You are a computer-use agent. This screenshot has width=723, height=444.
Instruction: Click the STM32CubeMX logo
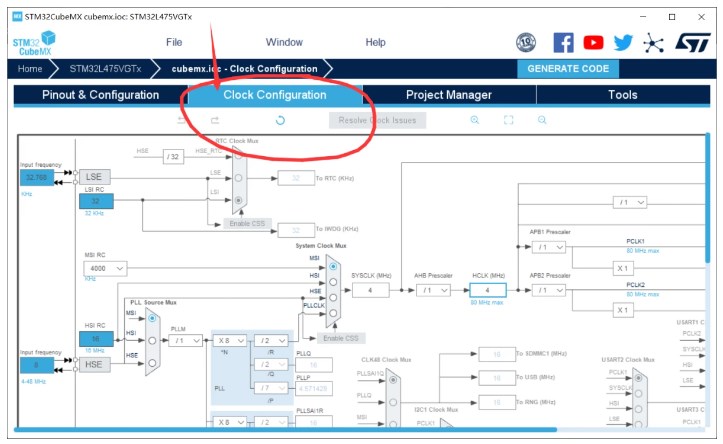click(34, 43)
